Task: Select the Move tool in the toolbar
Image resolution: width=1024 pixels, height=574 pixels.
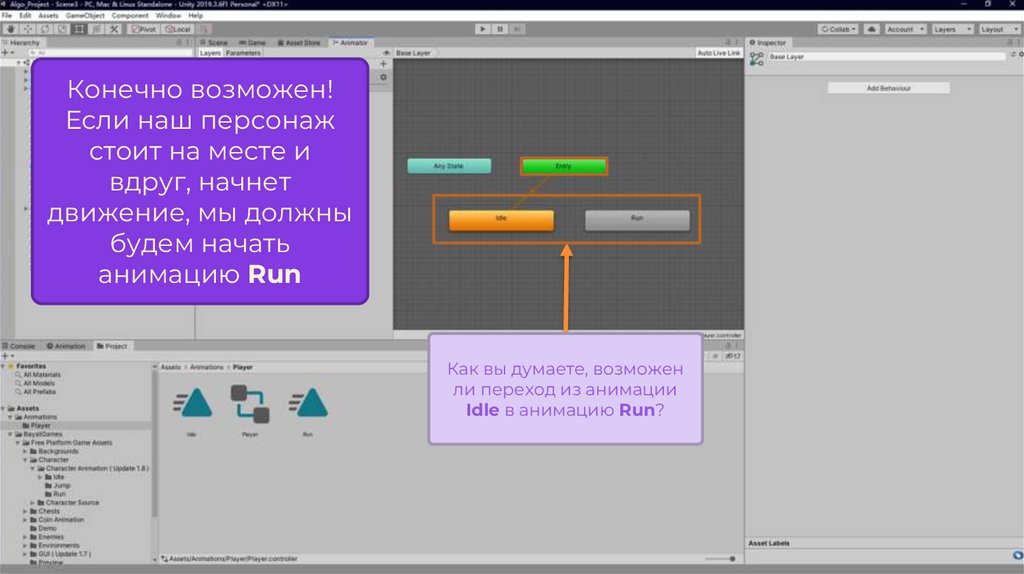Action: point(27,29)
